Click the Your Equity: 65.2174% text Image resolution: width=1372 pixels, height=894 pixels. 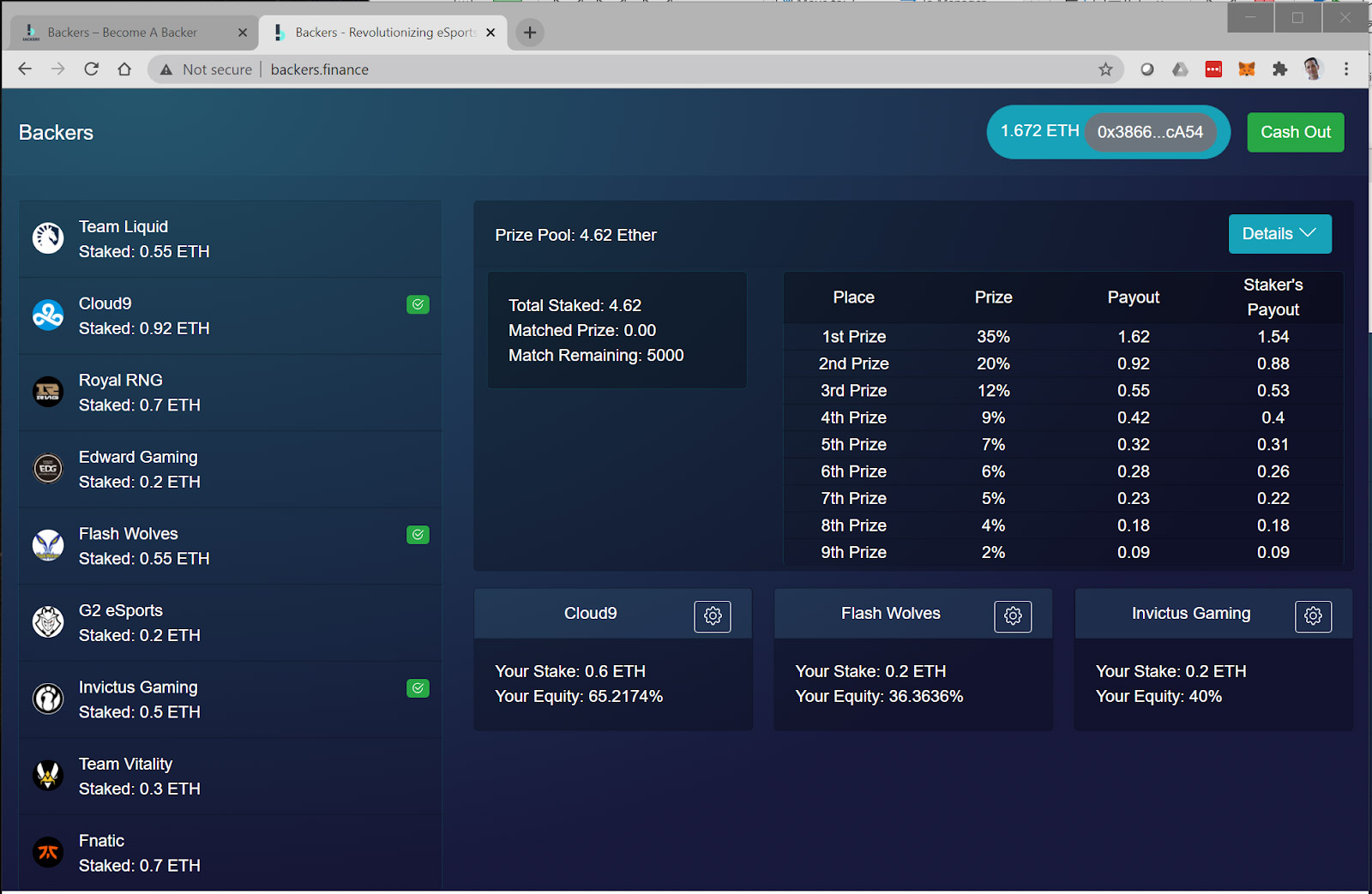click(x=579, y=696)
